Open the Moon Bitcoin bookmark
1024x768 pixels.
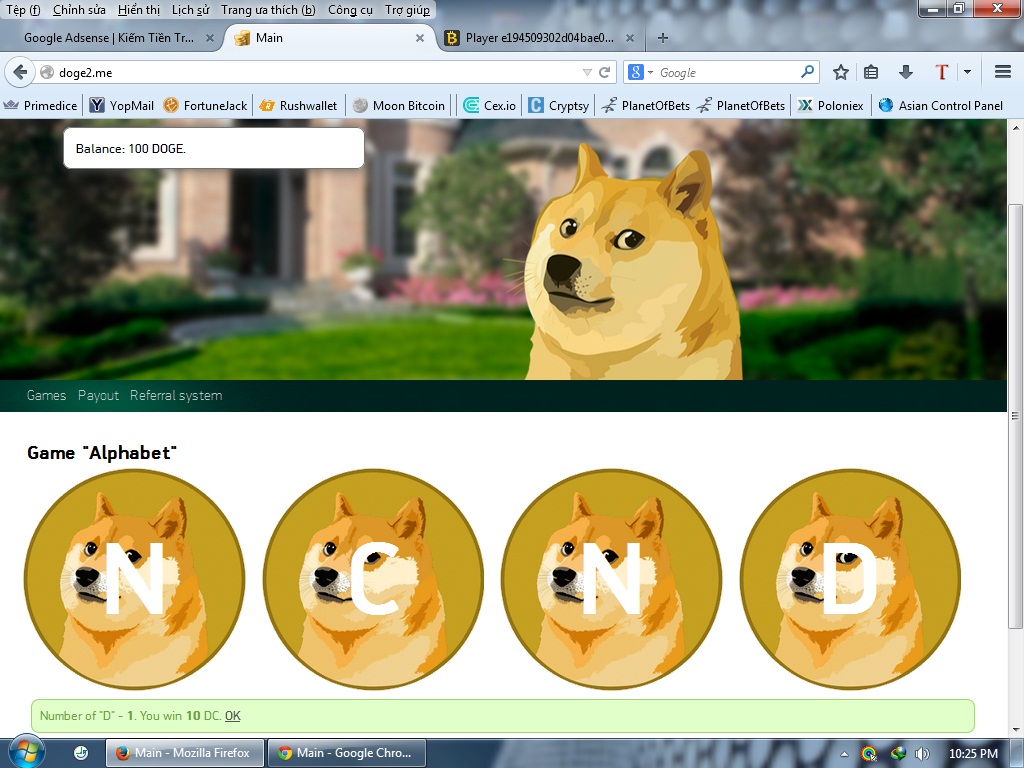pos(399,106)
